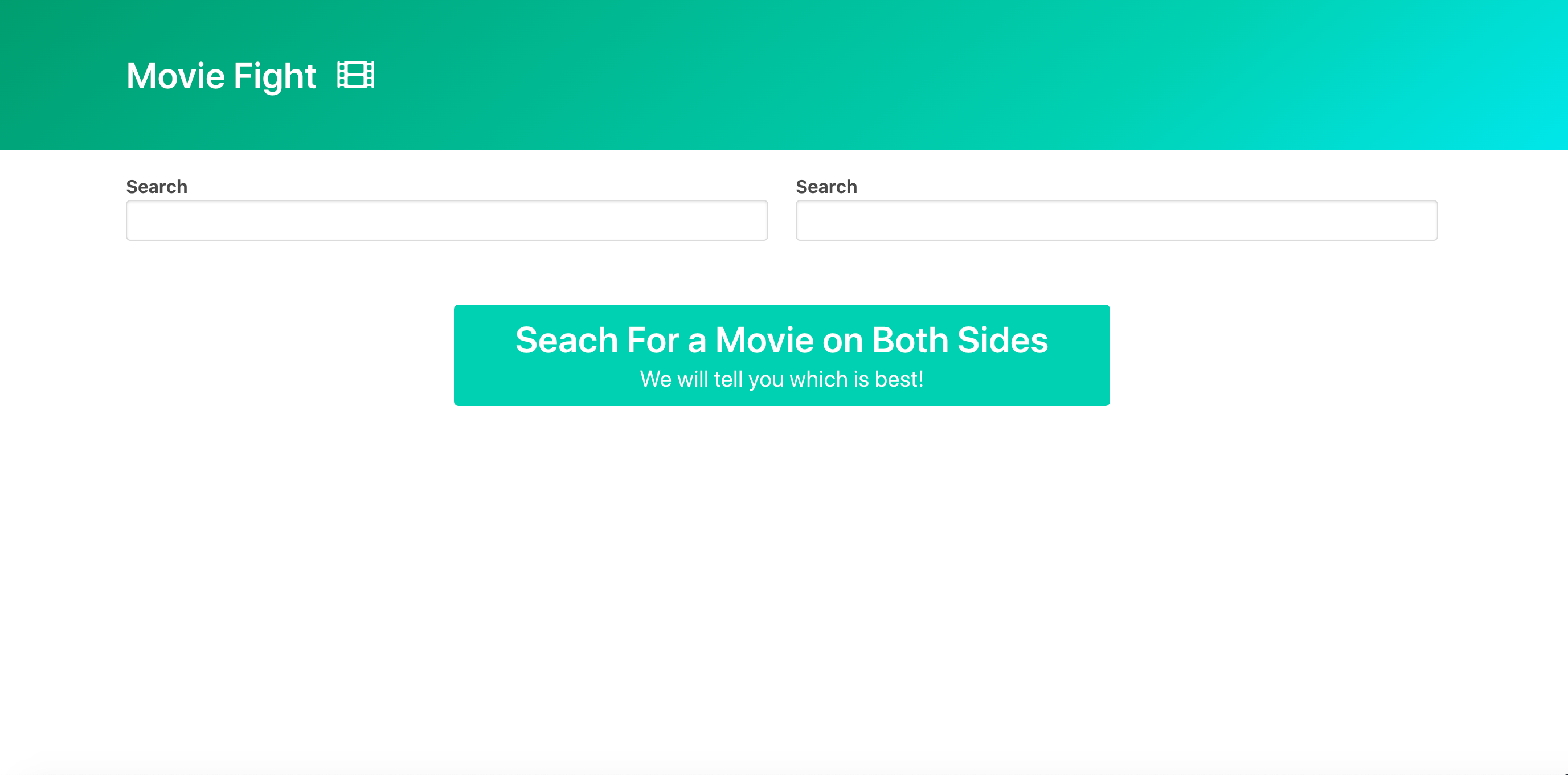Click the word 'Movie' in header title
This screenshot has height=775, width=1568.
point(175,76)
